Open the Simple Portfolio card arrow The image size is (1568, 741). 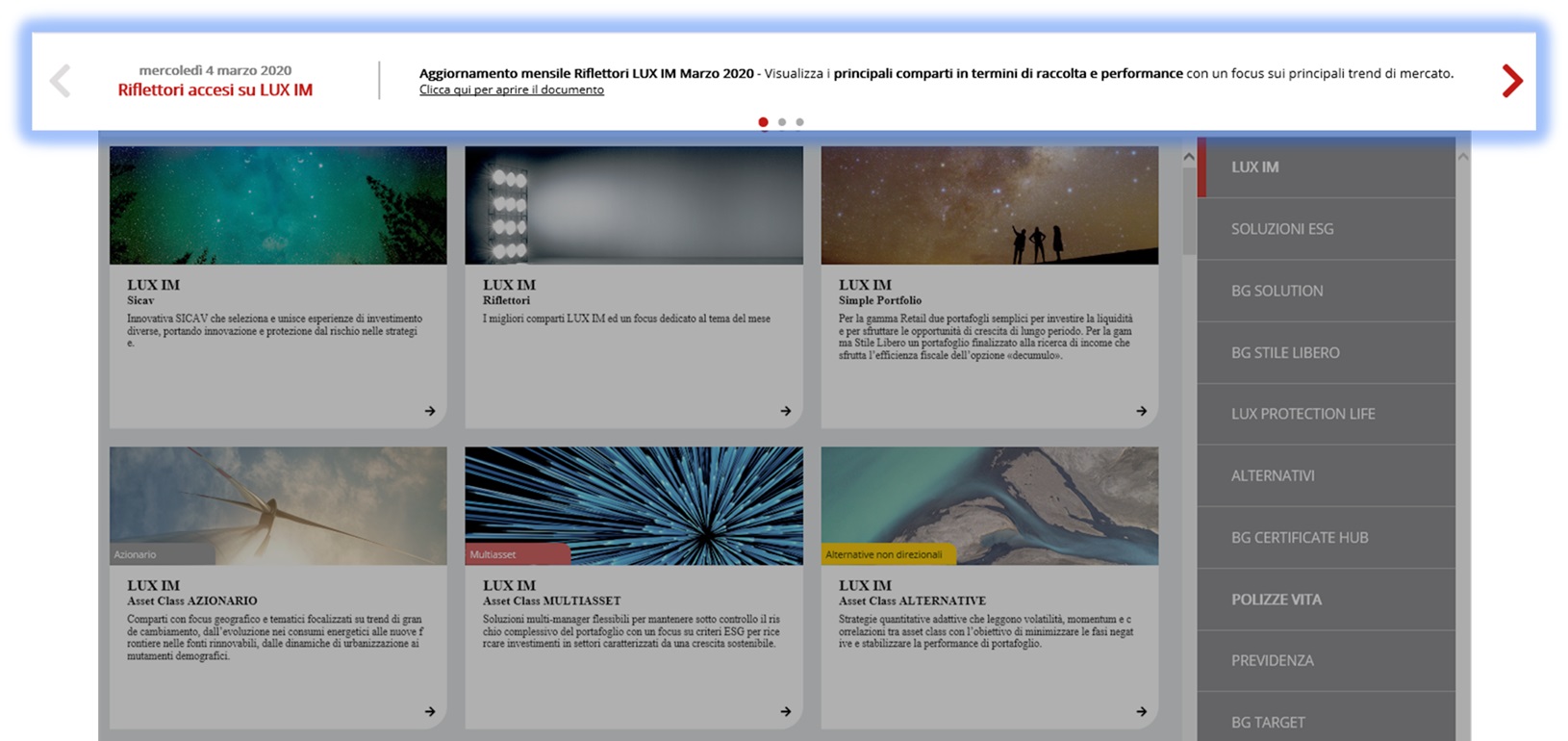point(1142,411)
